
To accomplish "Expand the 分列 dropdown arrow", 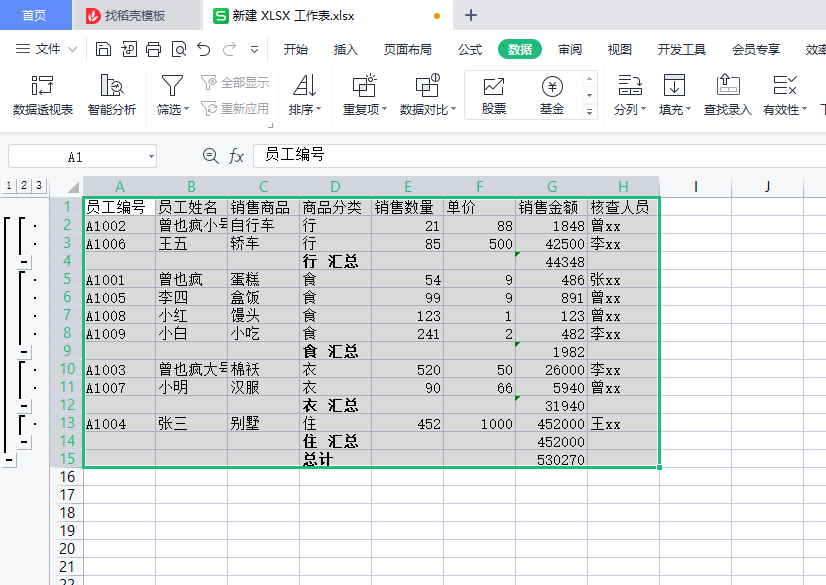I will (x=643, y=110).
